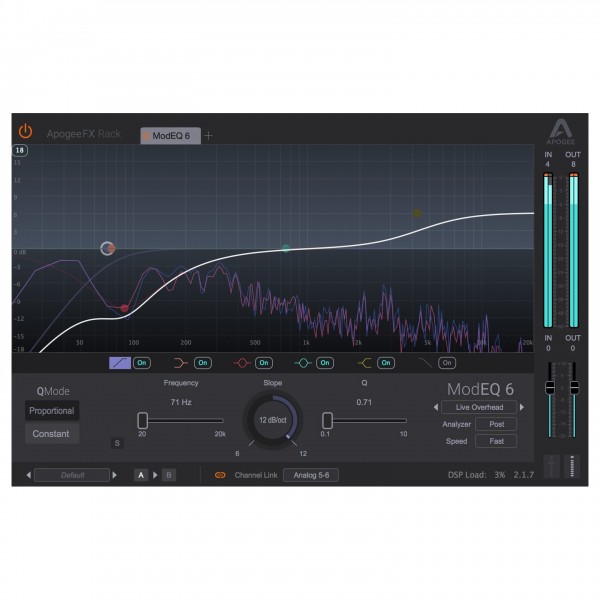Click the Channel Link label
This screenshot has width=600, height=600.
pyautogui.click(x=256, y=475)
